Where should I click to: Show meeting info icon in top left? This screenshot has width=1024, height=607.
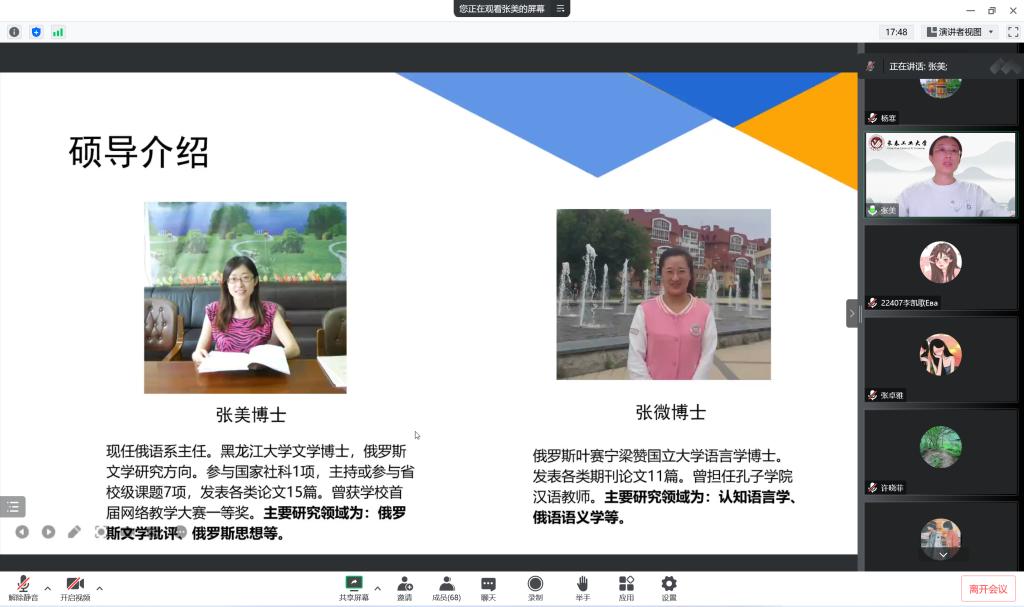tap(14, 32)
